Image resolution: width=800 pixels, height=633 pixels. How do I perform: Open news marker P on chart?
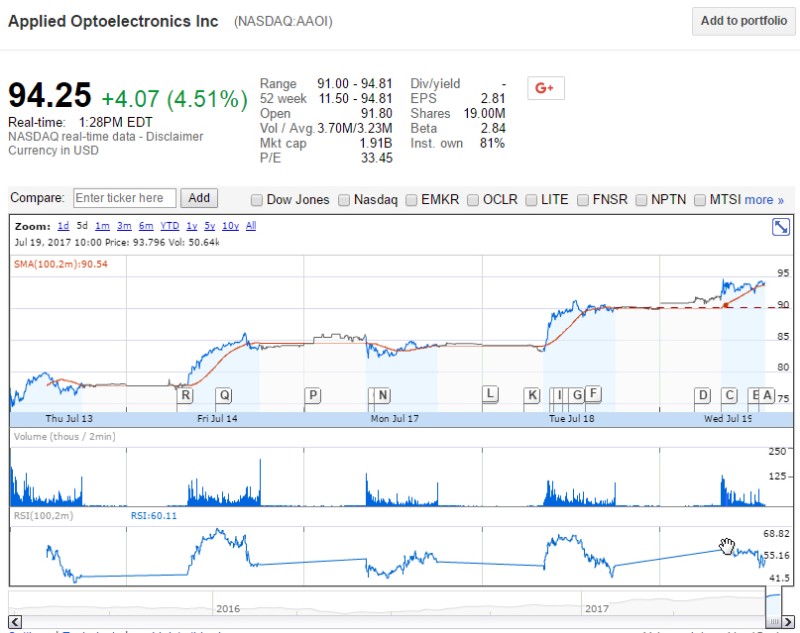pos(313,395)
